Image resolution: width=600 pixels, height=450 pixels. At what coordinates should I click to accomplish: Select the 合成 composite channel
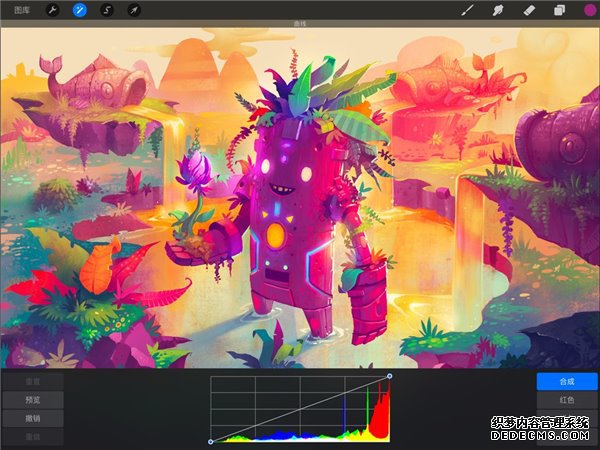coord(567,382)
